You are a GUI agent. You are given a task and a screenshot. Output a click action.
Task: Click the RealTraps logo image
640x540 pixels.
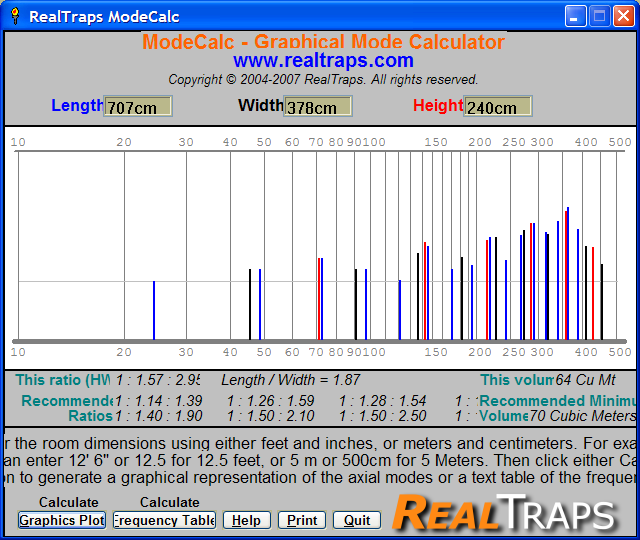coord(505,512)
